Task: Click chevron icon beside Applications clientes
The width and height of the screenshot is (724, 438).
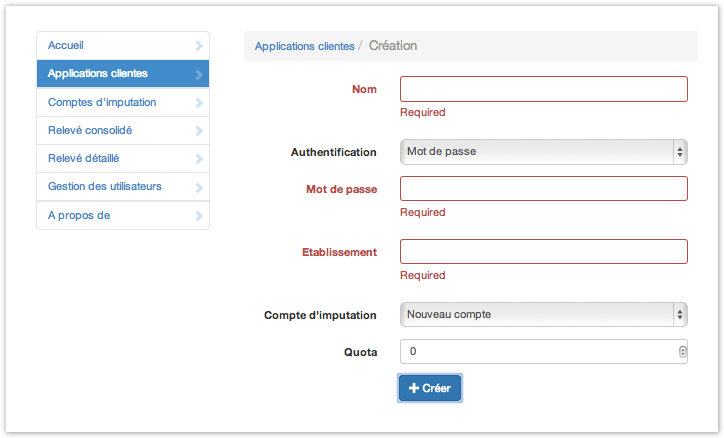Action: 199,74
